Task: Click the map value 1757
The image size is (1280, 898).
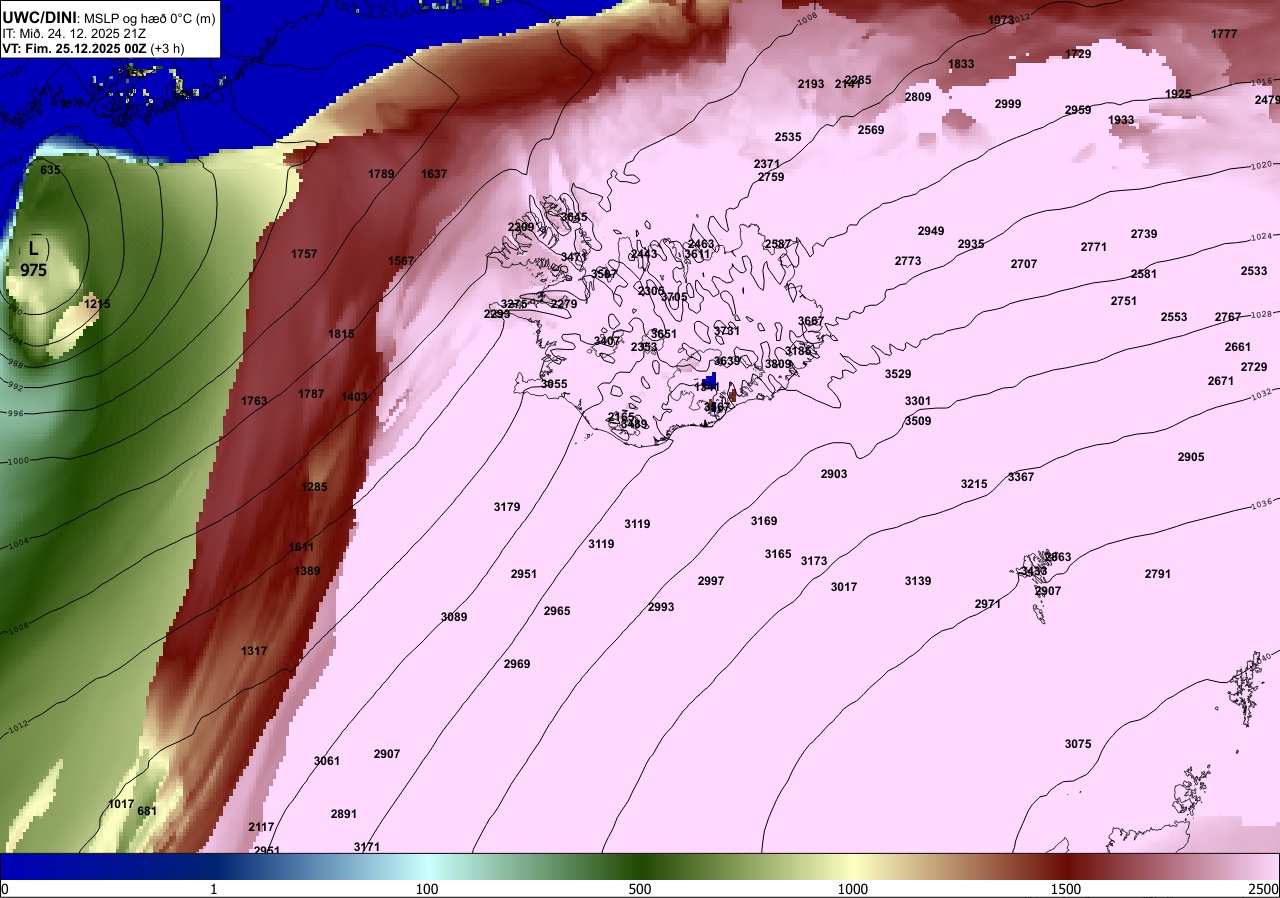Action: point(304,254)
